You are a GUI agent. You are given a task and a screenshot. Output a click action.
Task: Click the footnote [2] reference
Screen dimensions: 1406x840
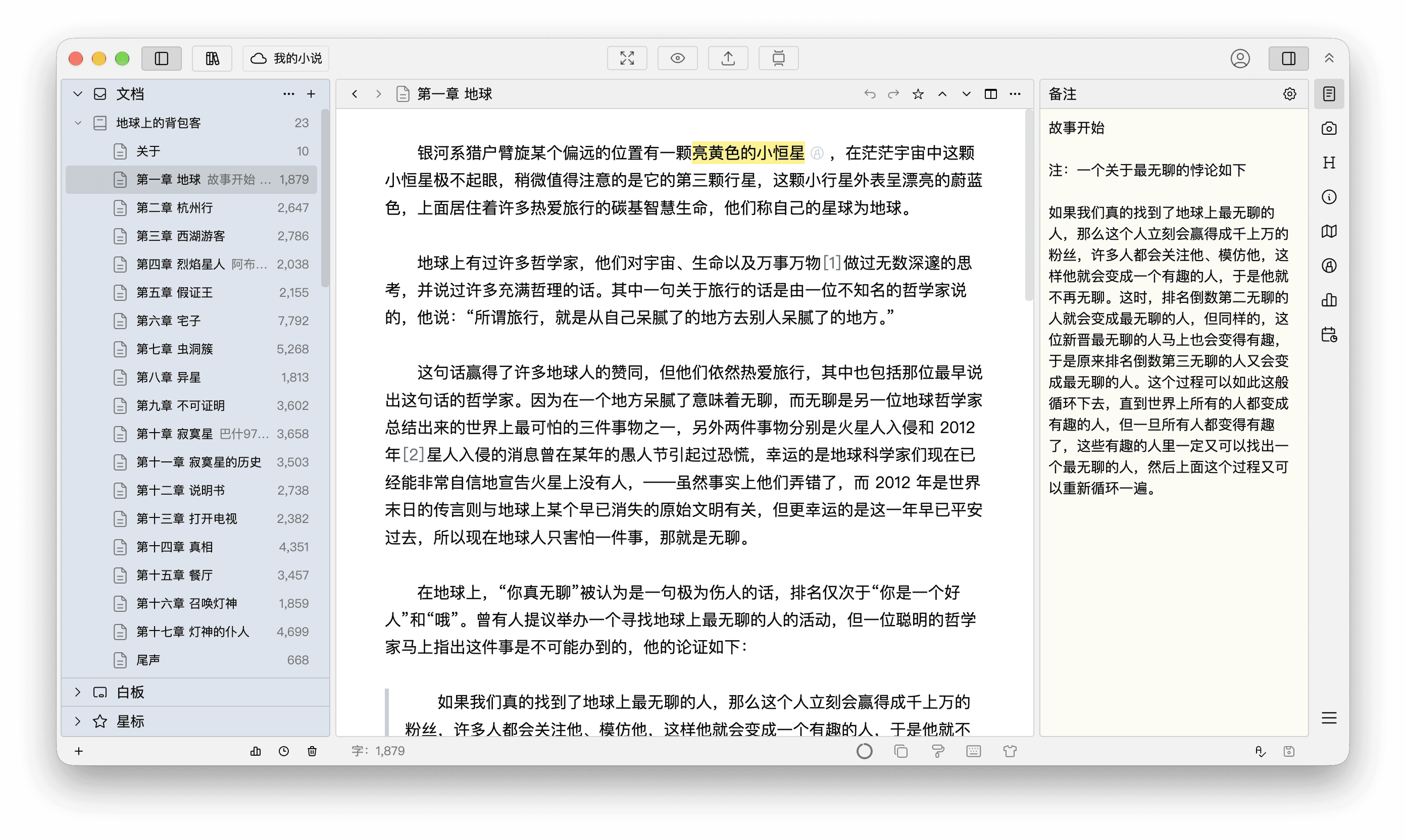pyautogui.click(x=413, y=454)
